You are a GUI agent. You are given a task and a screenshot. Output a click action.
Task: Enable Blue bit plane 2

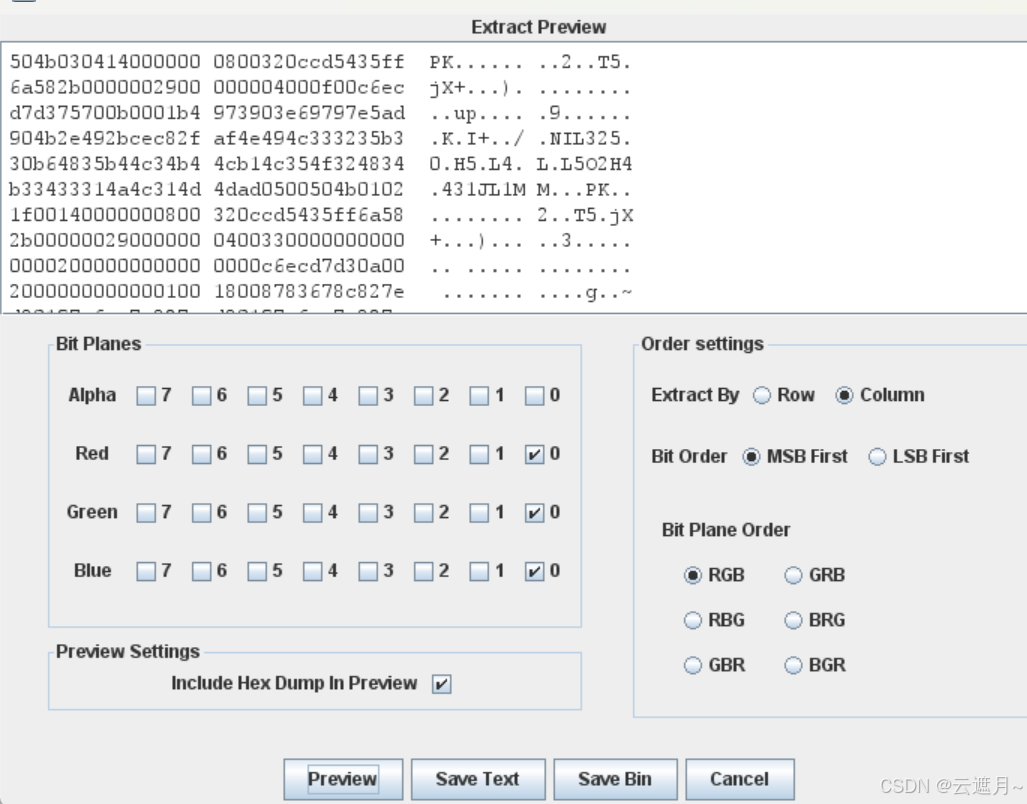pyautogui.click(x=424, y=571)
